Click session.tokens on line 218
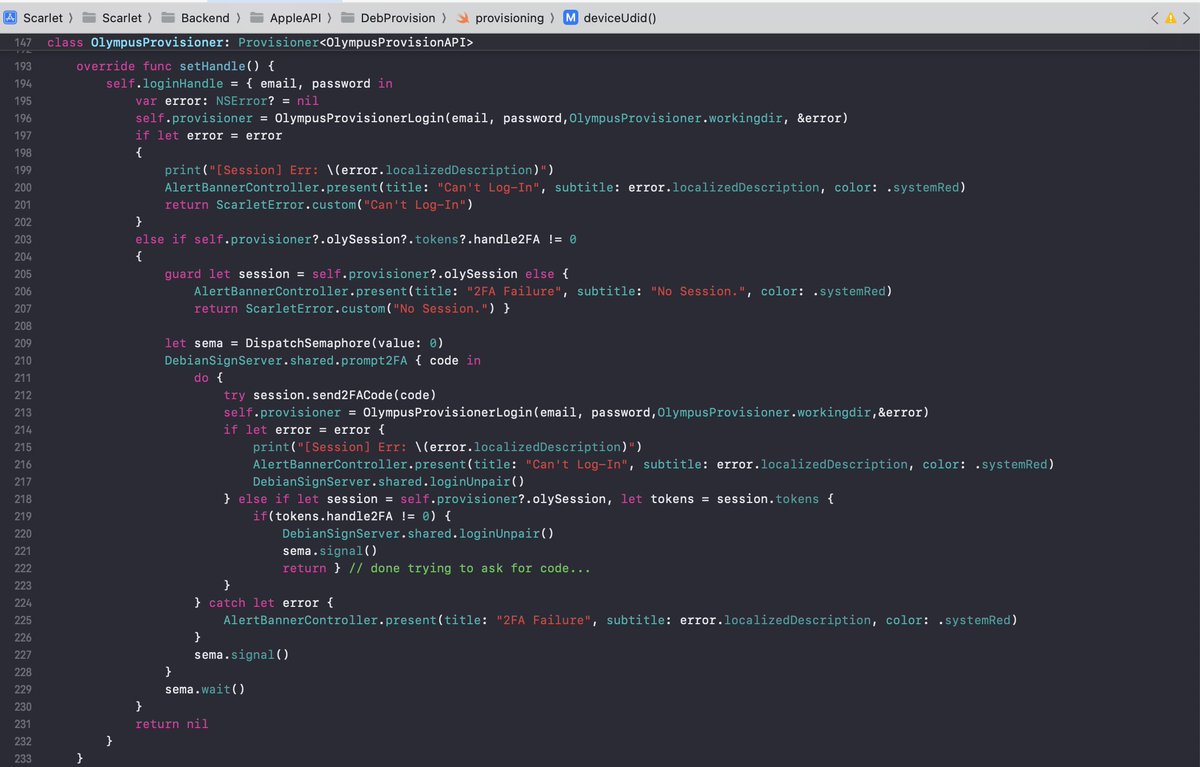 768,499
